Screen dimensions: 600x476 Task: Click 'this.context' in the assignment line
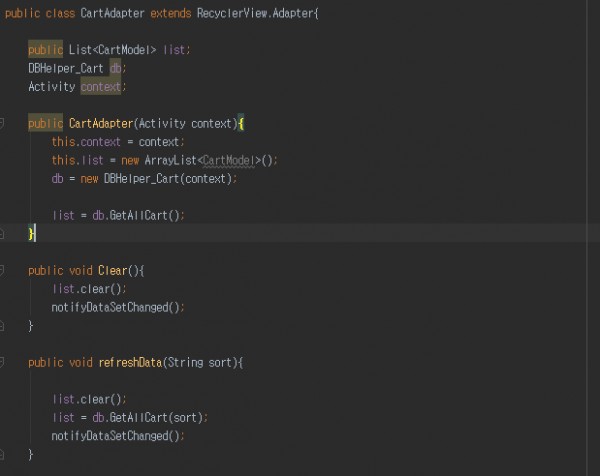click(86, 142)
